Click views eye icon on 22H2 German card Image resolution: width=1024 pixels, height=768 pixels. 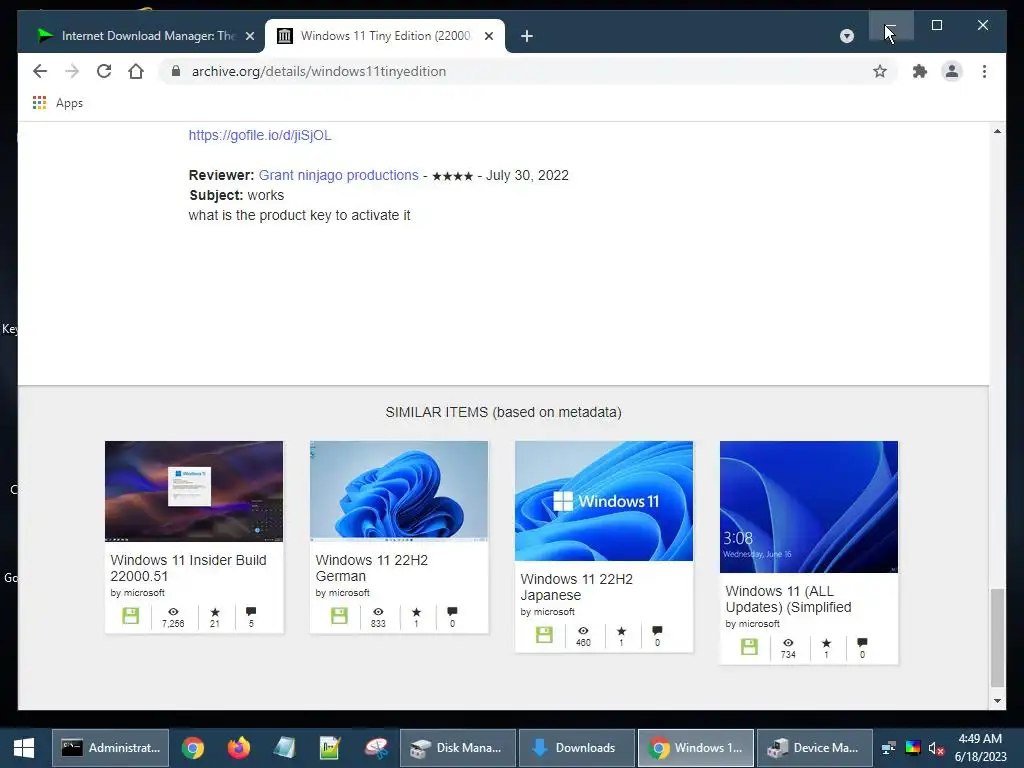point(378,612)
